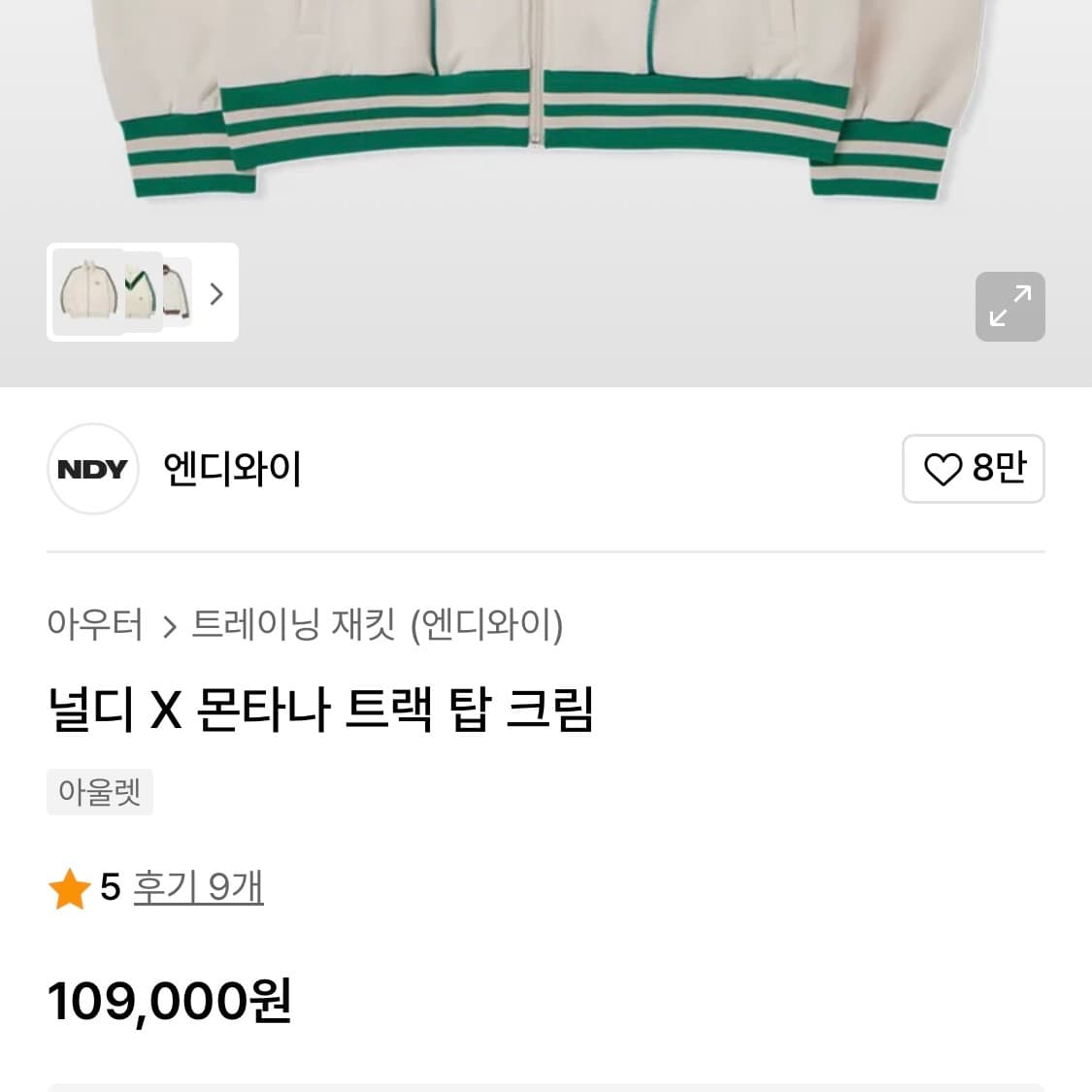
Task: Click the 109,000원 price text
Action: (x=170, y=1001)
